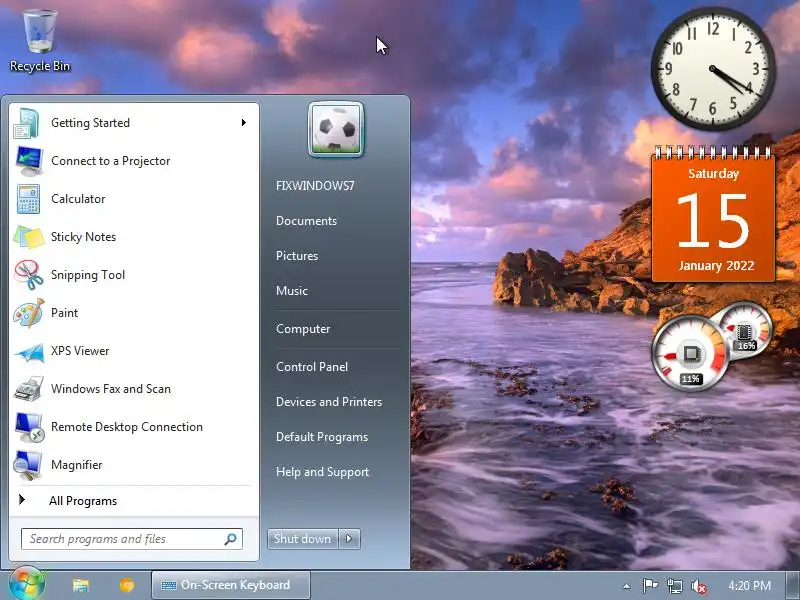Click the Getting Started icon
Image resolution: width=800 pixels, height=600 pixels.
(x=27, y=123)
